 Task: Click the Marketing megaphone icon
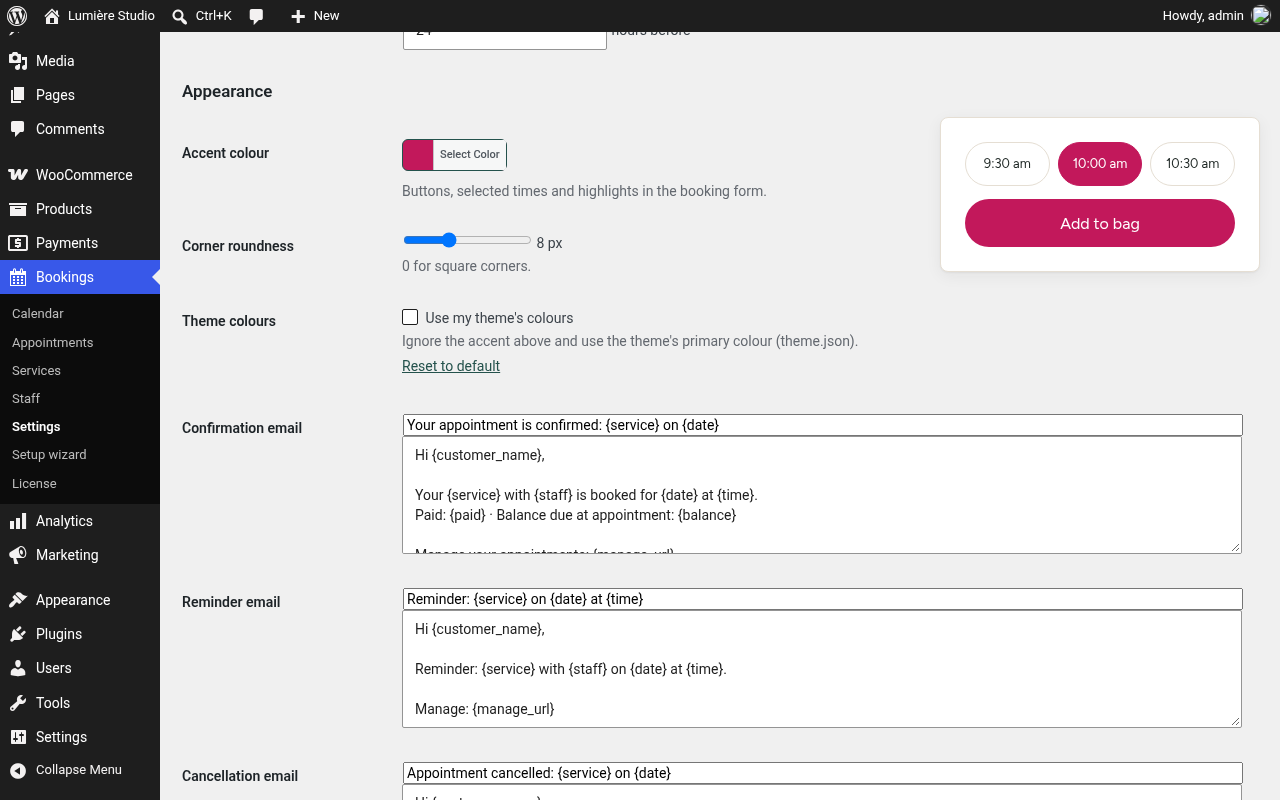pyautogui.click(x=18, y=555)
